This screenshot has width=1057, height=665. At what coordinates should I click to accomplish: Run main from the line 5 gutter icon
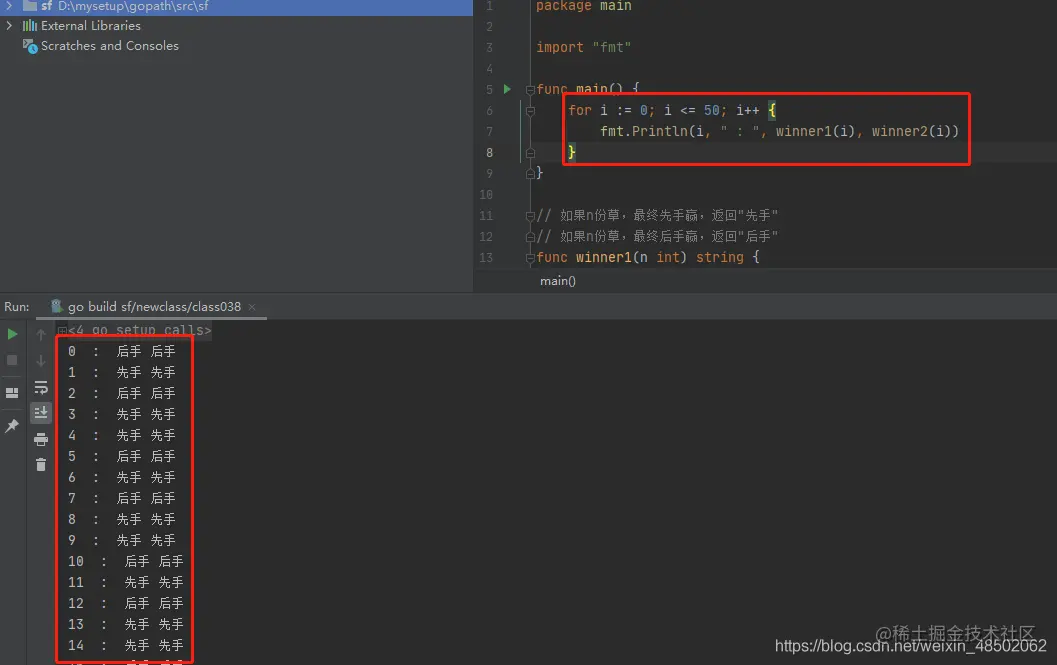tap(508, 89)
